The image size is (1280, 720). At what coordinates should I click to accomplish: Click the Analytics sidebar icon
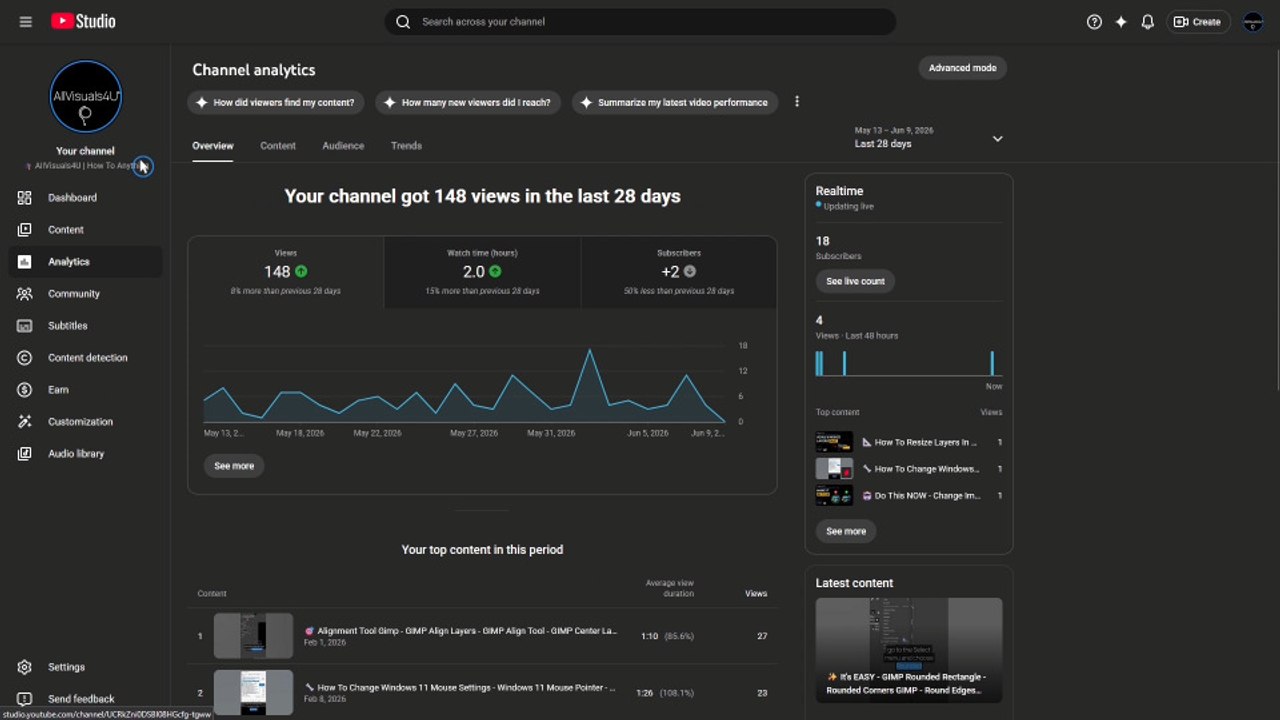pyautogui.click(x=25, y=262)
